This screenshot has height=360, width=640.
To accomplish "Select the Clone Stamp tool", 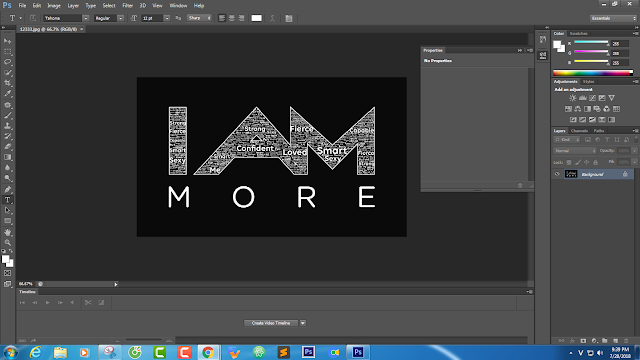I will click(7, 126).
